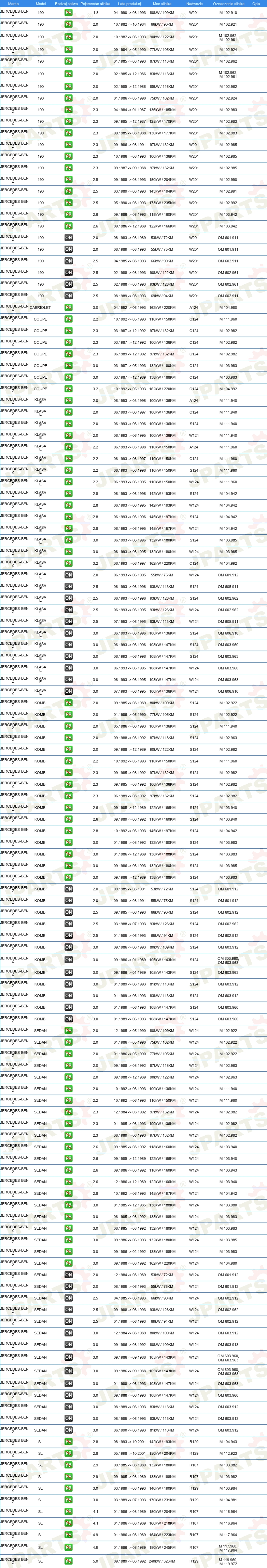Click petrol icon in the M 102.921 row
This screenshot has height=1568, width=267.
68,24
